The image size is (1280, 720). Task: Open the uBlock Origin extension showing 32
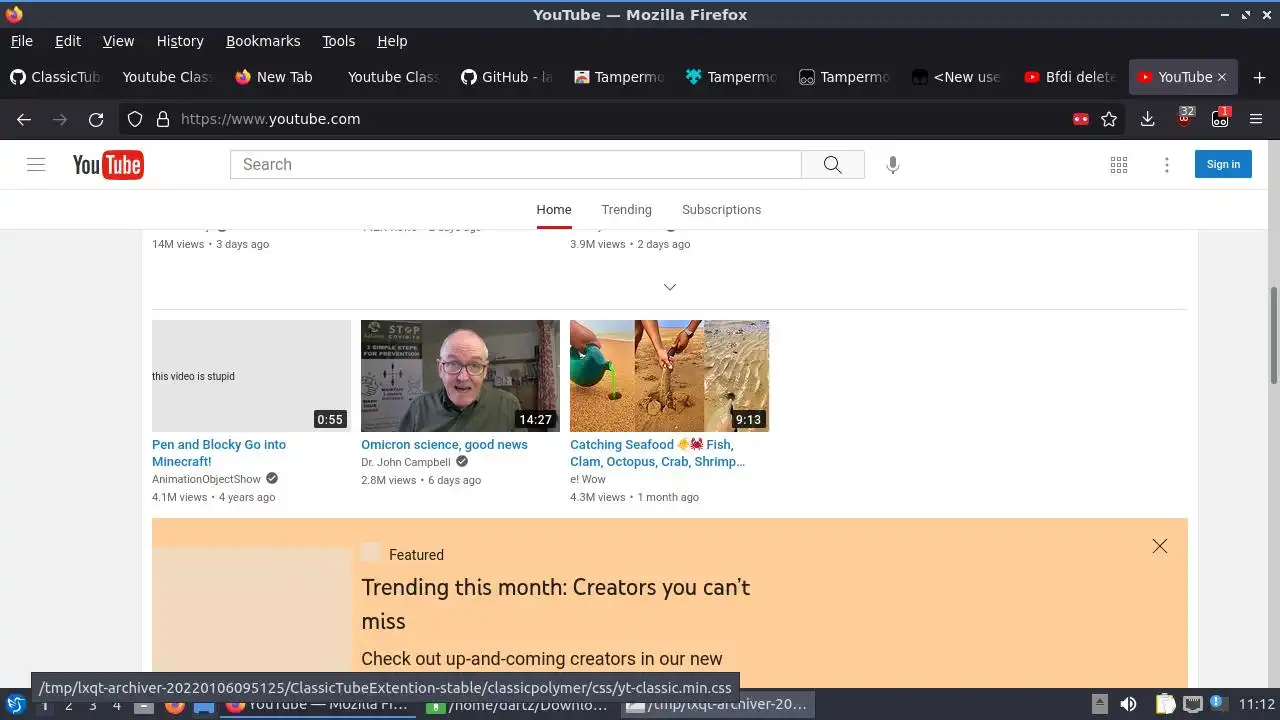pyautogui.click(x=1185, y=118)
